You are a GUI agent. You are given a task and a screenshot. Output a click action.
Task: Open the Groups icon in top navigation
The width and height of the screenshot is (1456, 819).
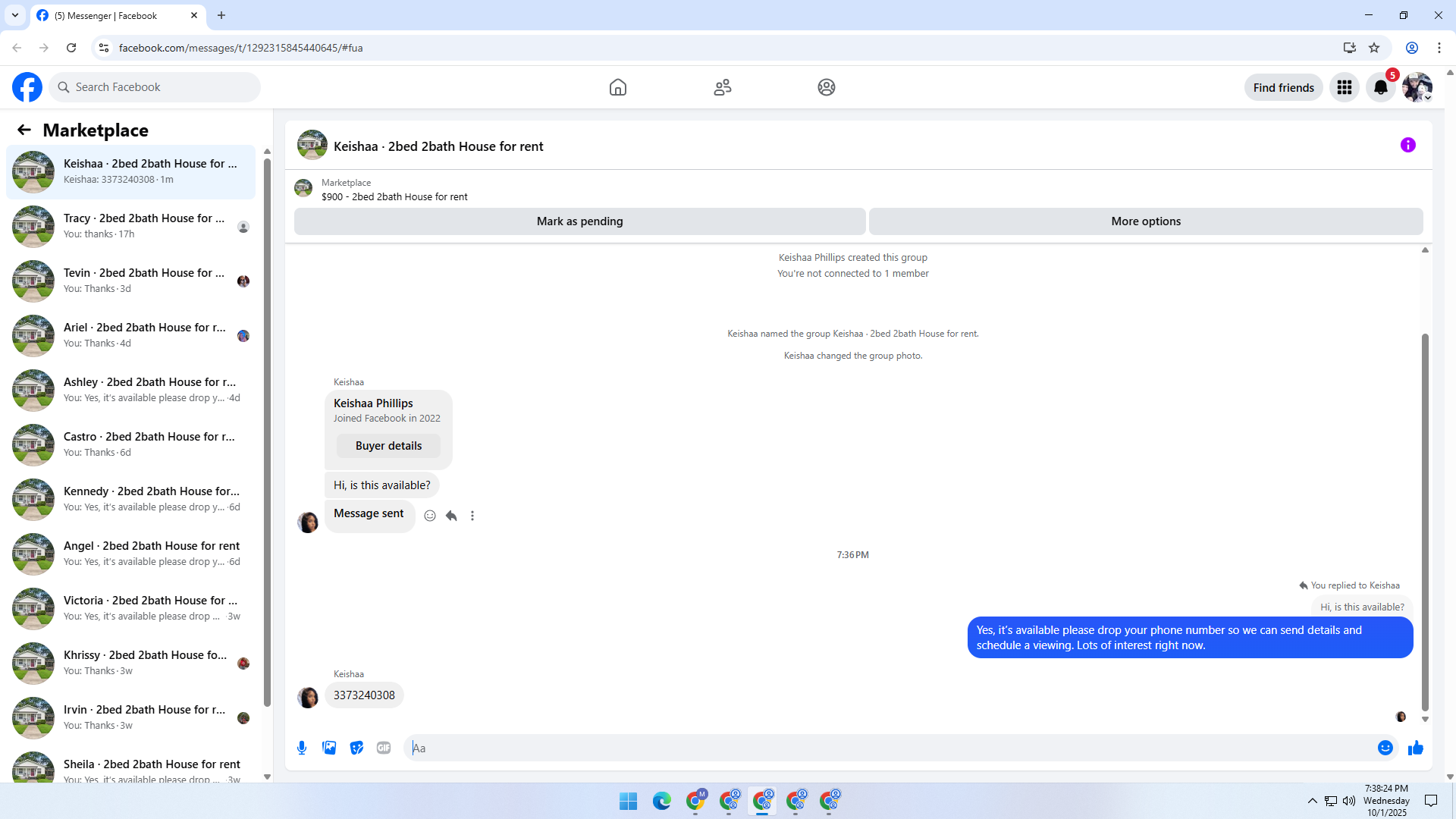tap(827, 87)
